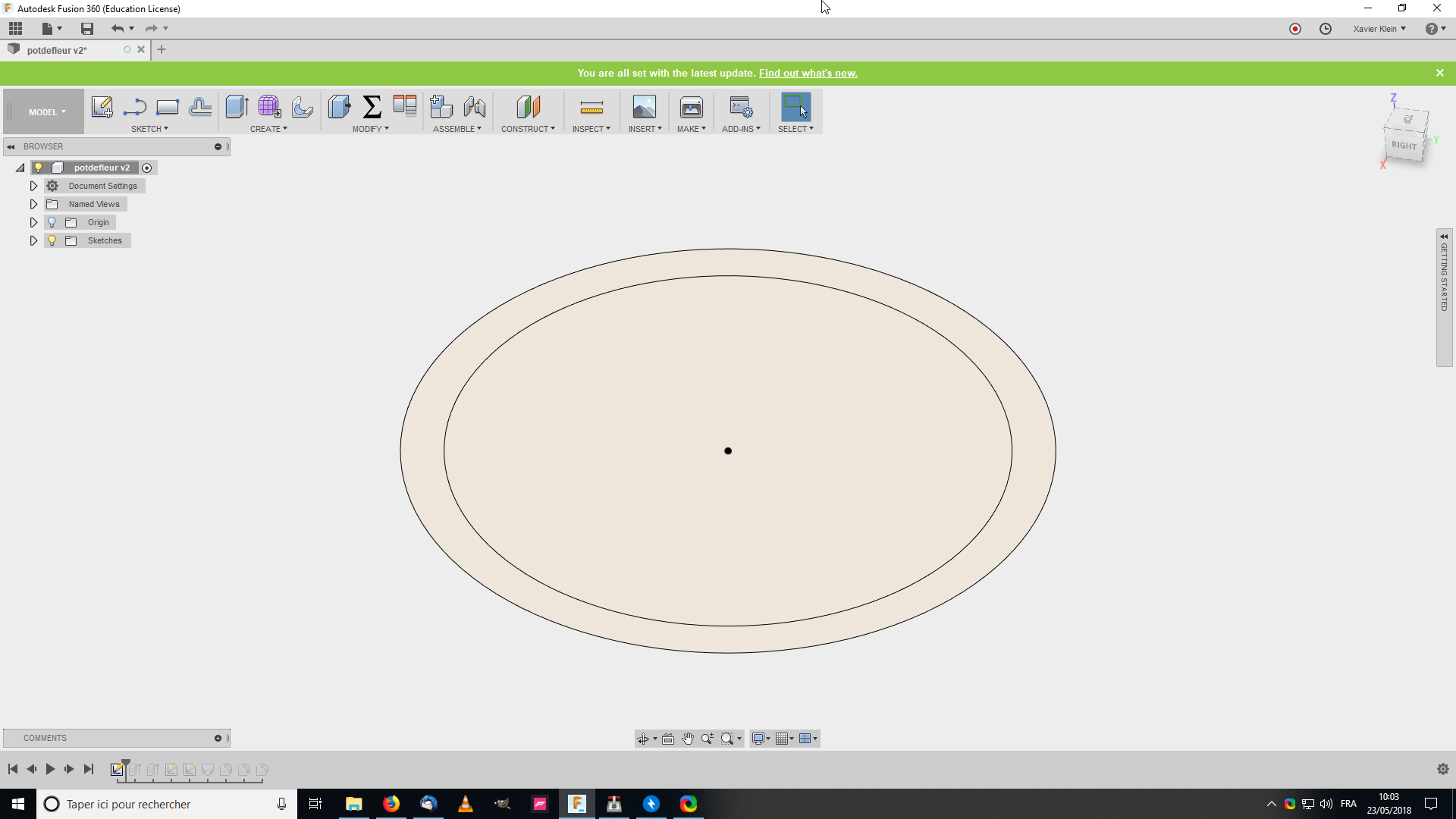This screenshot has height=819, width=1456.
Task: Click the Create Form sculpt icon
Action: point(269,107)
